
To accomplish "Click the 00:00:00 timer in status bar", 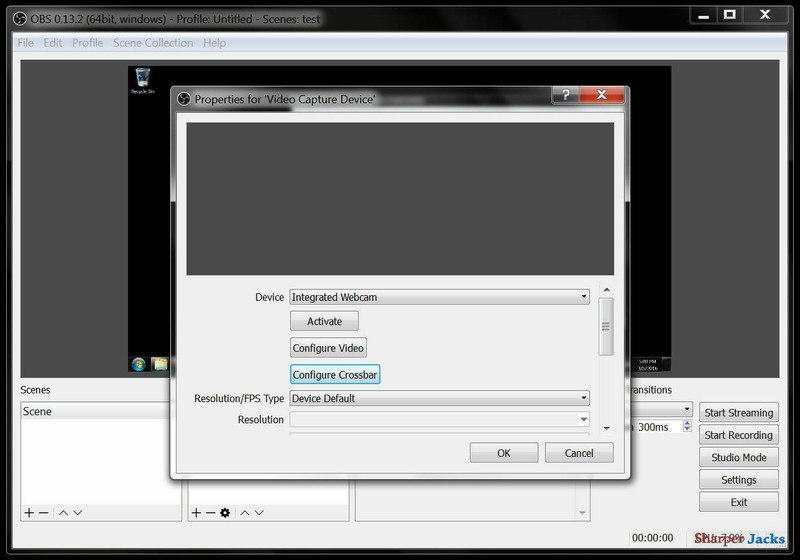I will pos(653,538).
